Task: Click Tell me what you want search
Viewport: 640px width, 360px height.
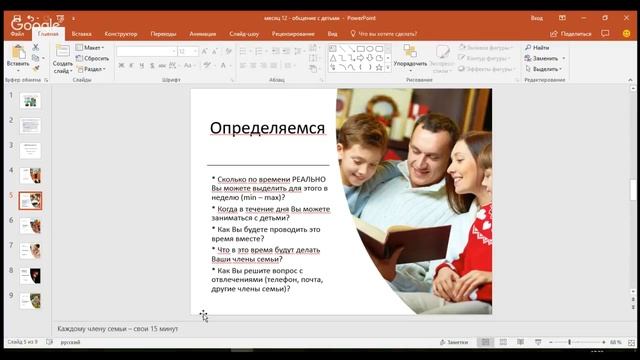Action: tap(384, 34)
